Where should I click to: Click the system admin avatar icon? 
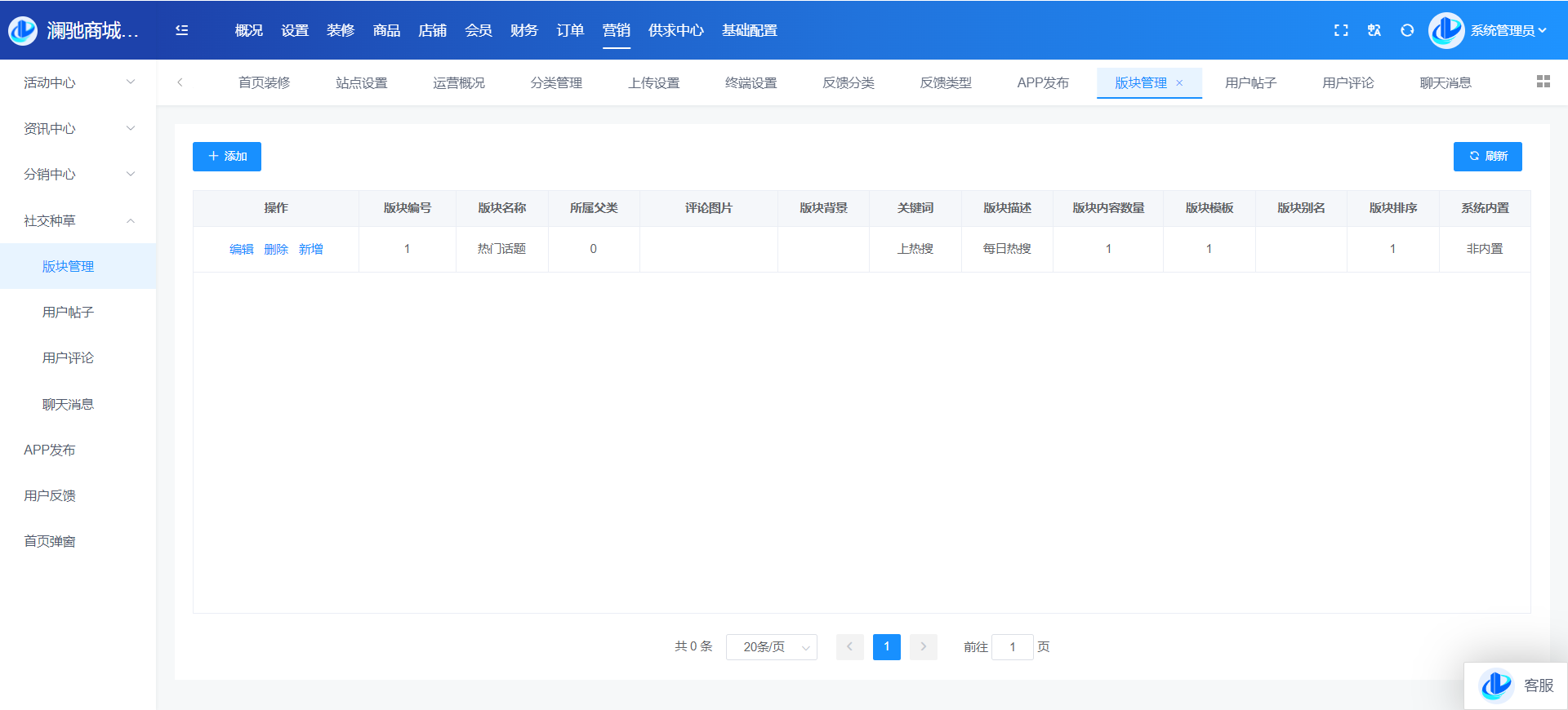click(x=1445, y=30)
